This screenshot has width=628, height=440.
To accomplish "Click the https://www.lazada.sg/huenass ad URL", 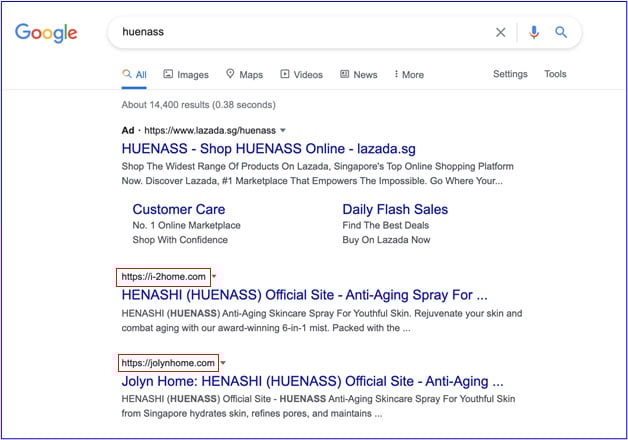I will [x=210, y=131].
